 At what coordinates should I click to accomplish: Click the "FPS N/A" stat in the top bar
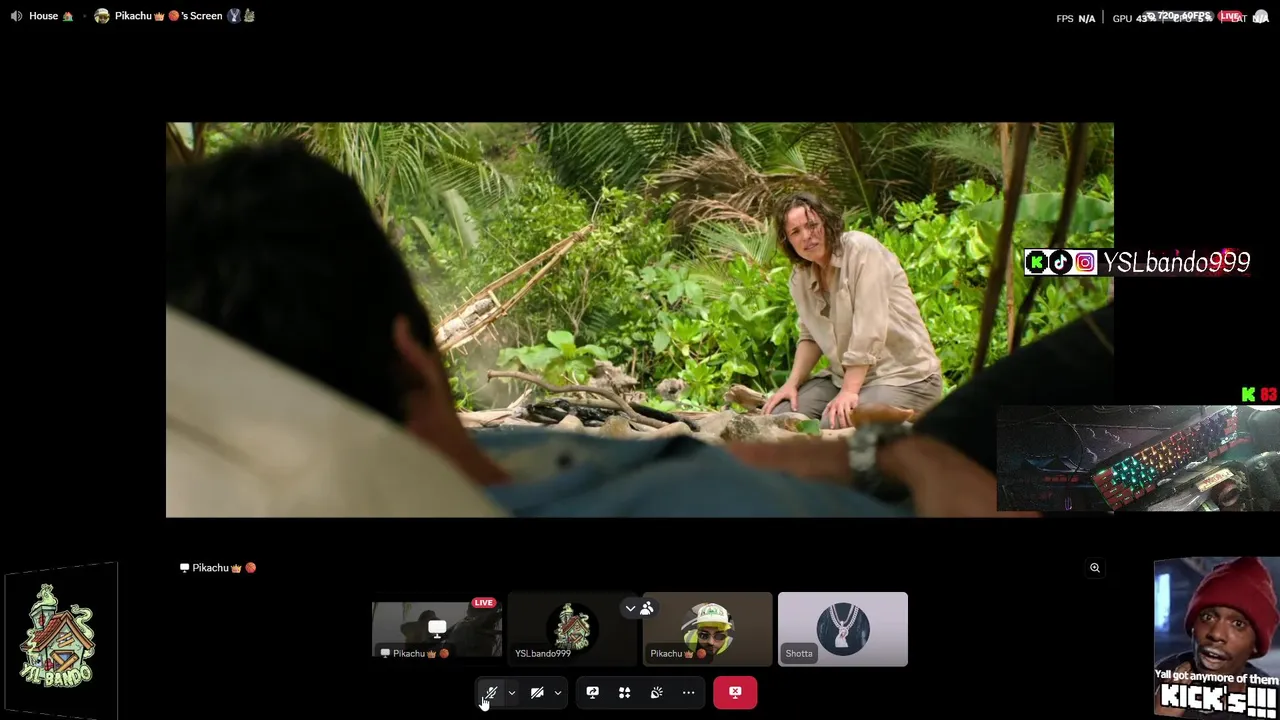[x=1076, y=18]
